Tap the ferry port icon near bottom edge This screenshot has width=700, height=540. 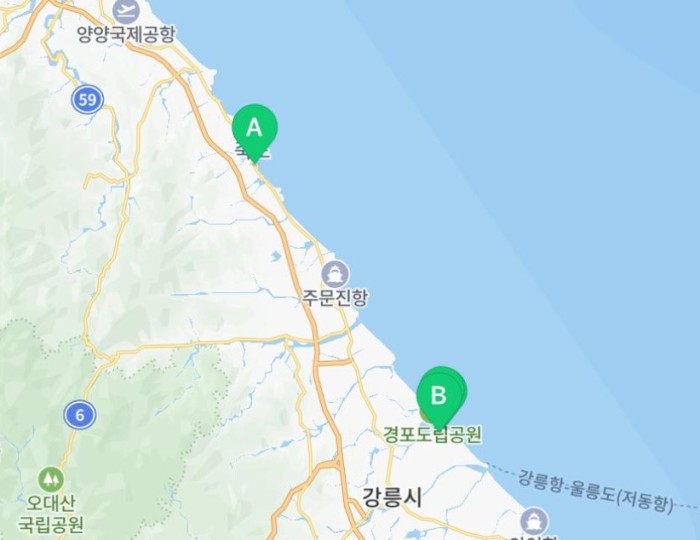pyautogui.click(x=534, y=520)
